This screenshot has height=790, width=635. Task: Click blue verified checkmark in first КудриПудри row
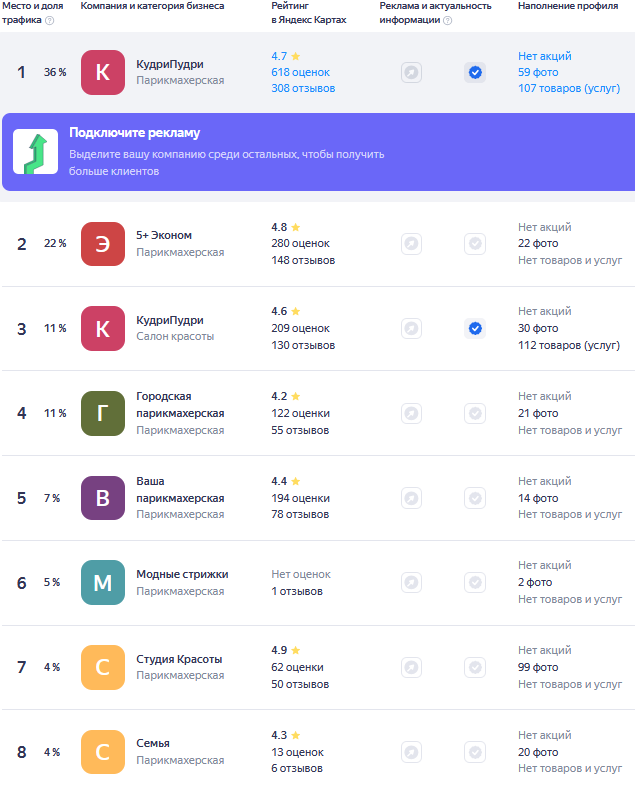475,72
